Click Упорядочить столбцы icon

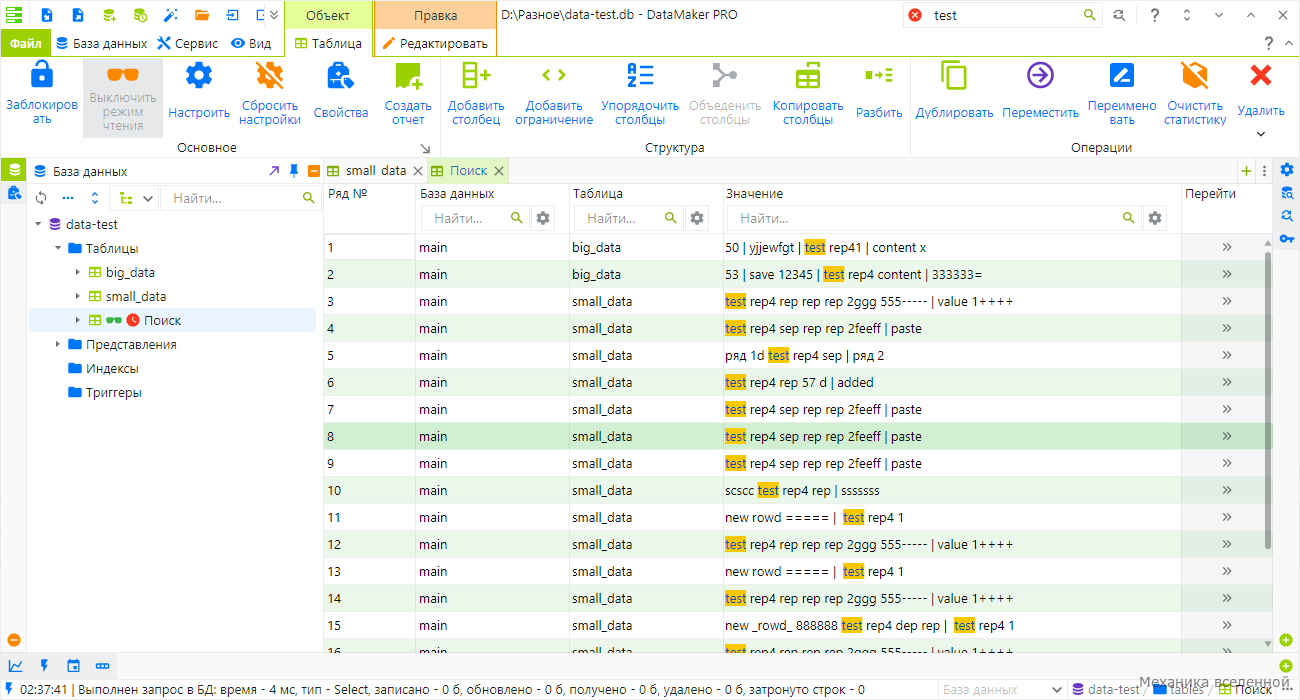[640, 75]
